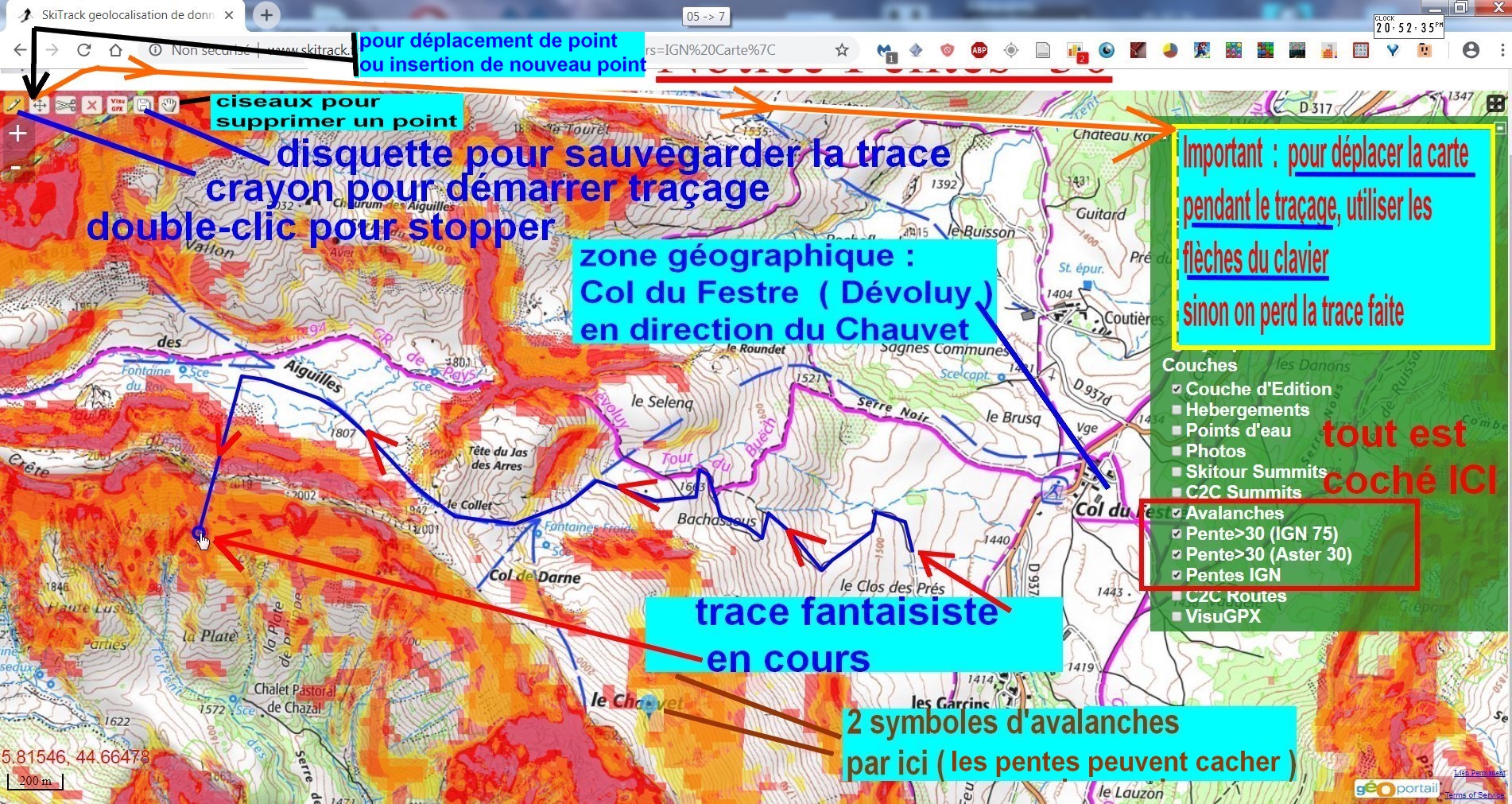This screenshot has height=804, width=1512.
Task: Enable the Skitour Summits layer
Action: [x=1177, y=472]
